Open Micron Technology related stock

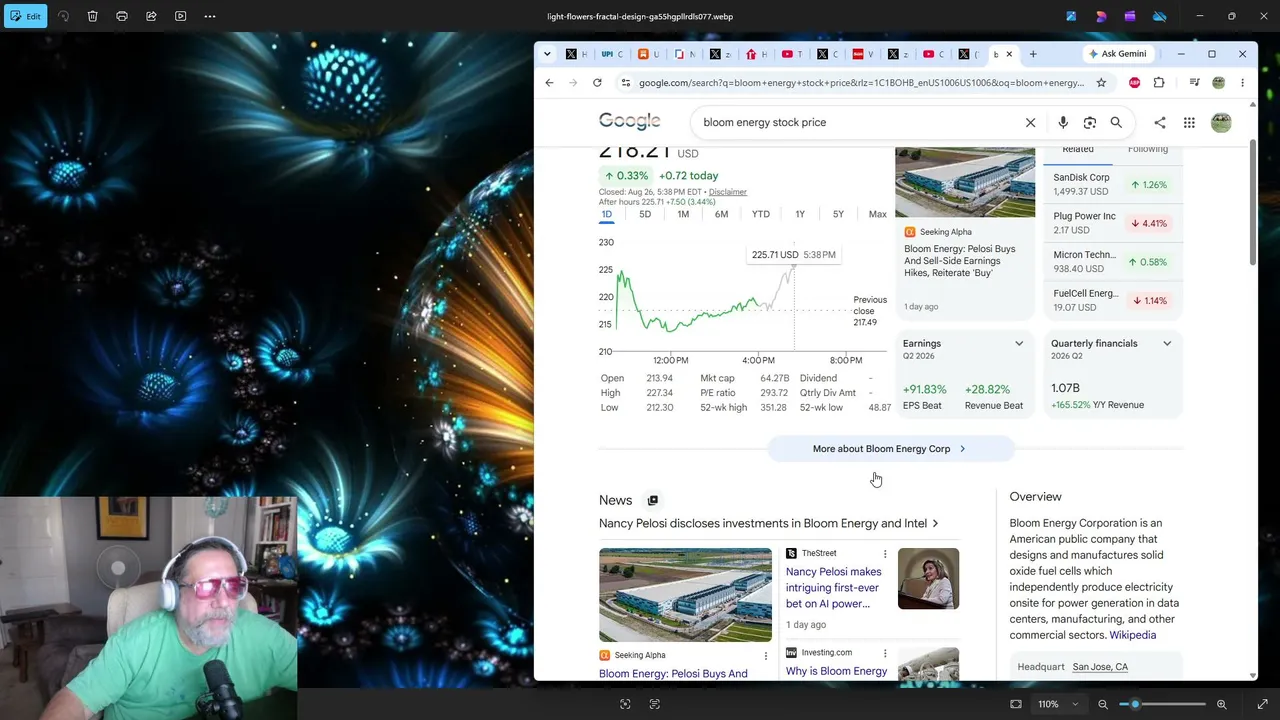pyautogui.click(x=1114, y=262)
